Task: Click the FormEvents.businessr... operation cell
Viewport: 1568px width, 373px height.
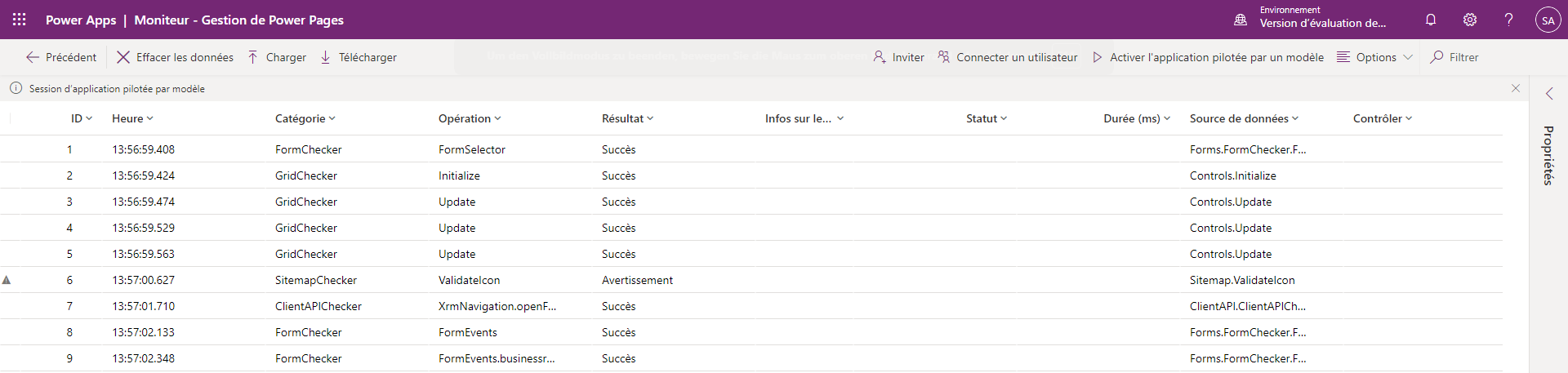Action: [x=497, y=358]
